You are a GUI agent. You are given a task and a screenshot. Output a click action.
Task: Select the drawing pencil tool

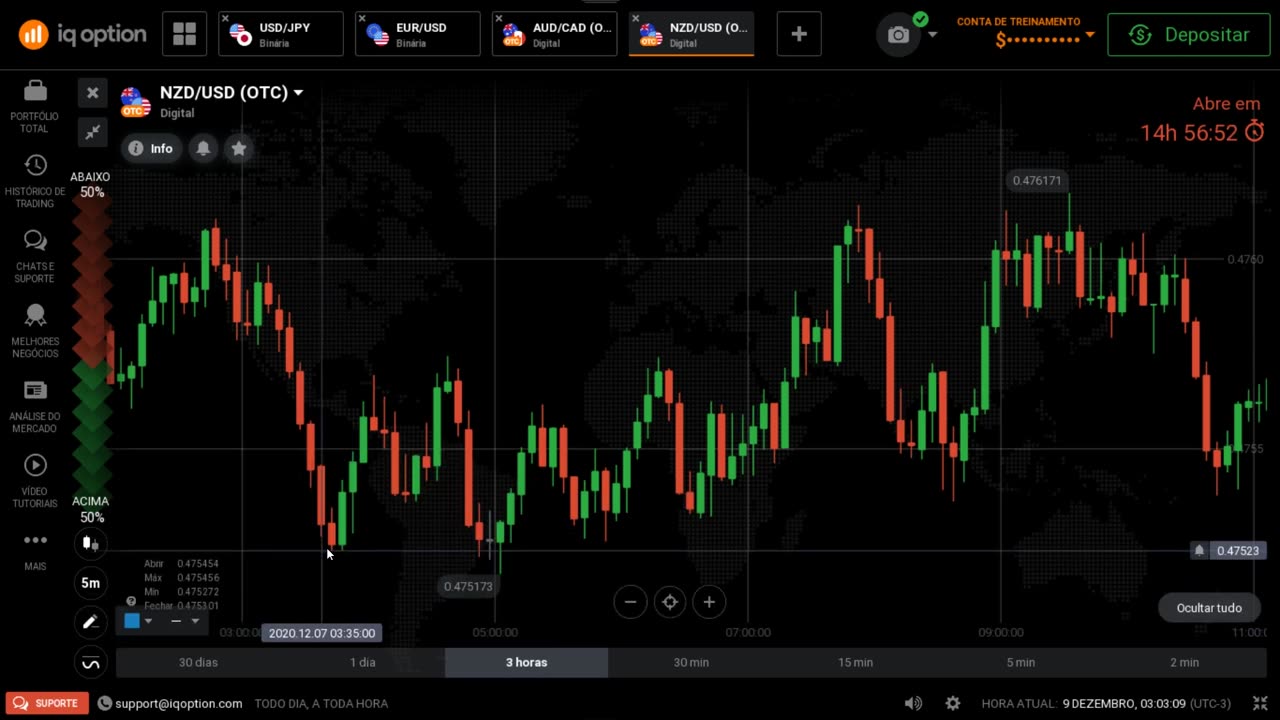91,622
